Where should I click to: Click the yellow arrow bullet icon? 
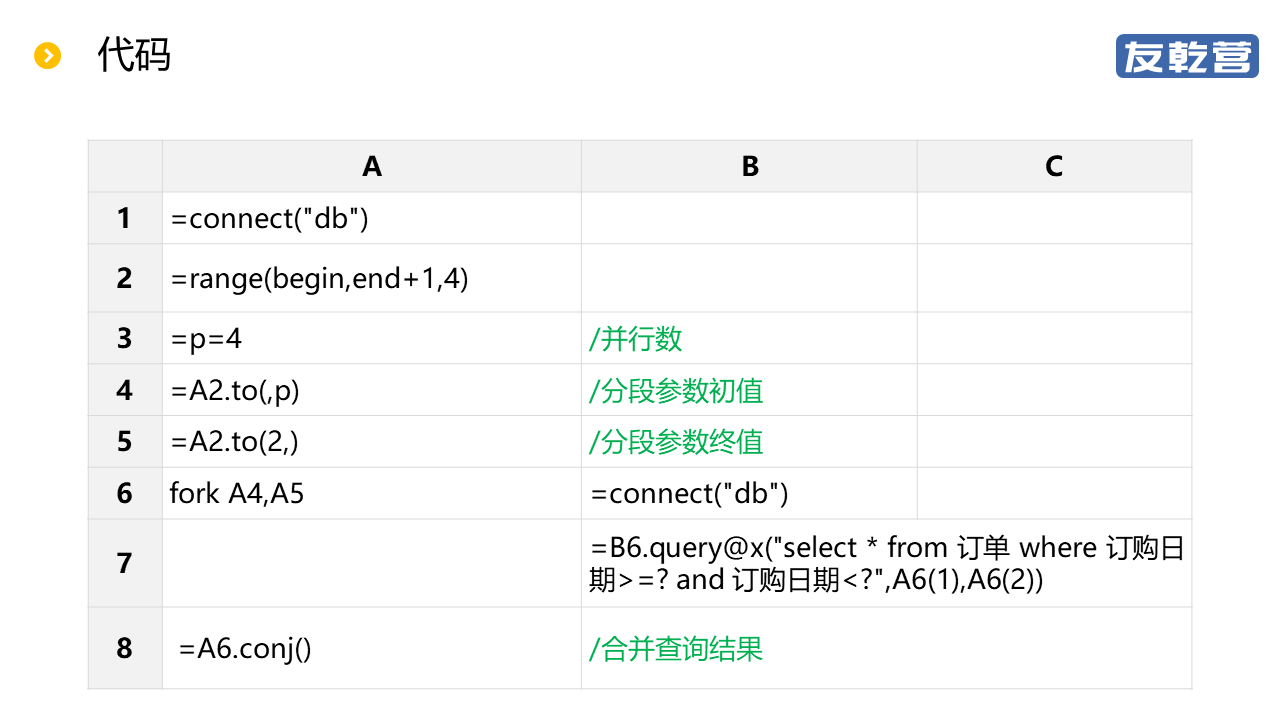[48, 56]
